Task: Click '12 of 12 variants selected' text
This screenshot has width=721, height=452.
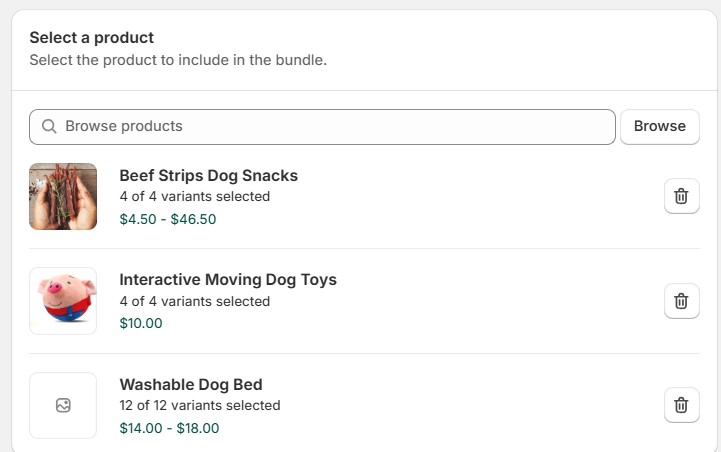Action: (200, 405)
